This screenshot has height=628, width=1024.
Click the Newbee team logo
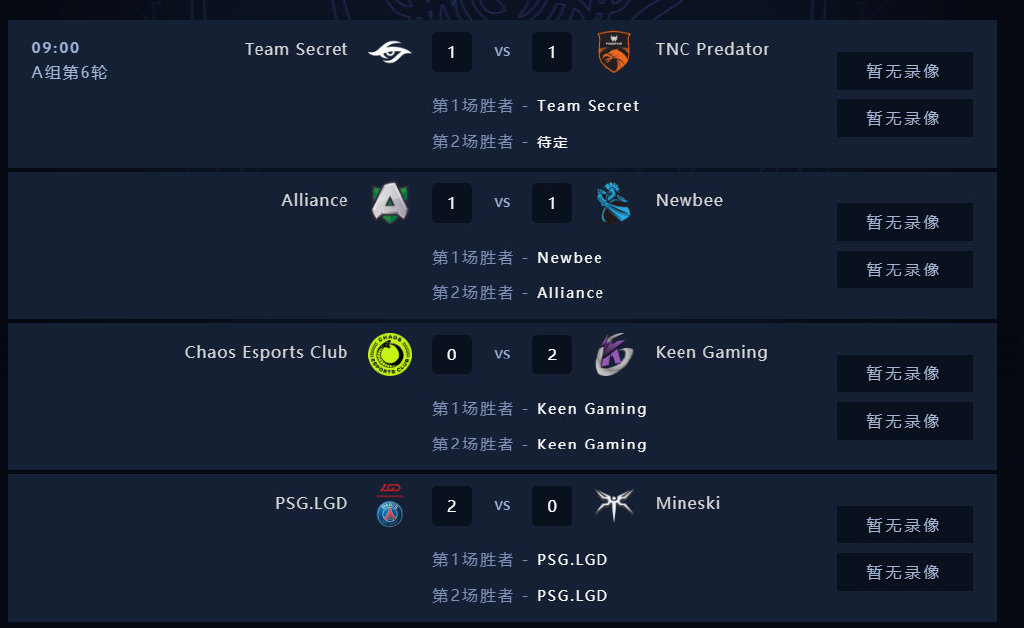pos(613,202)
